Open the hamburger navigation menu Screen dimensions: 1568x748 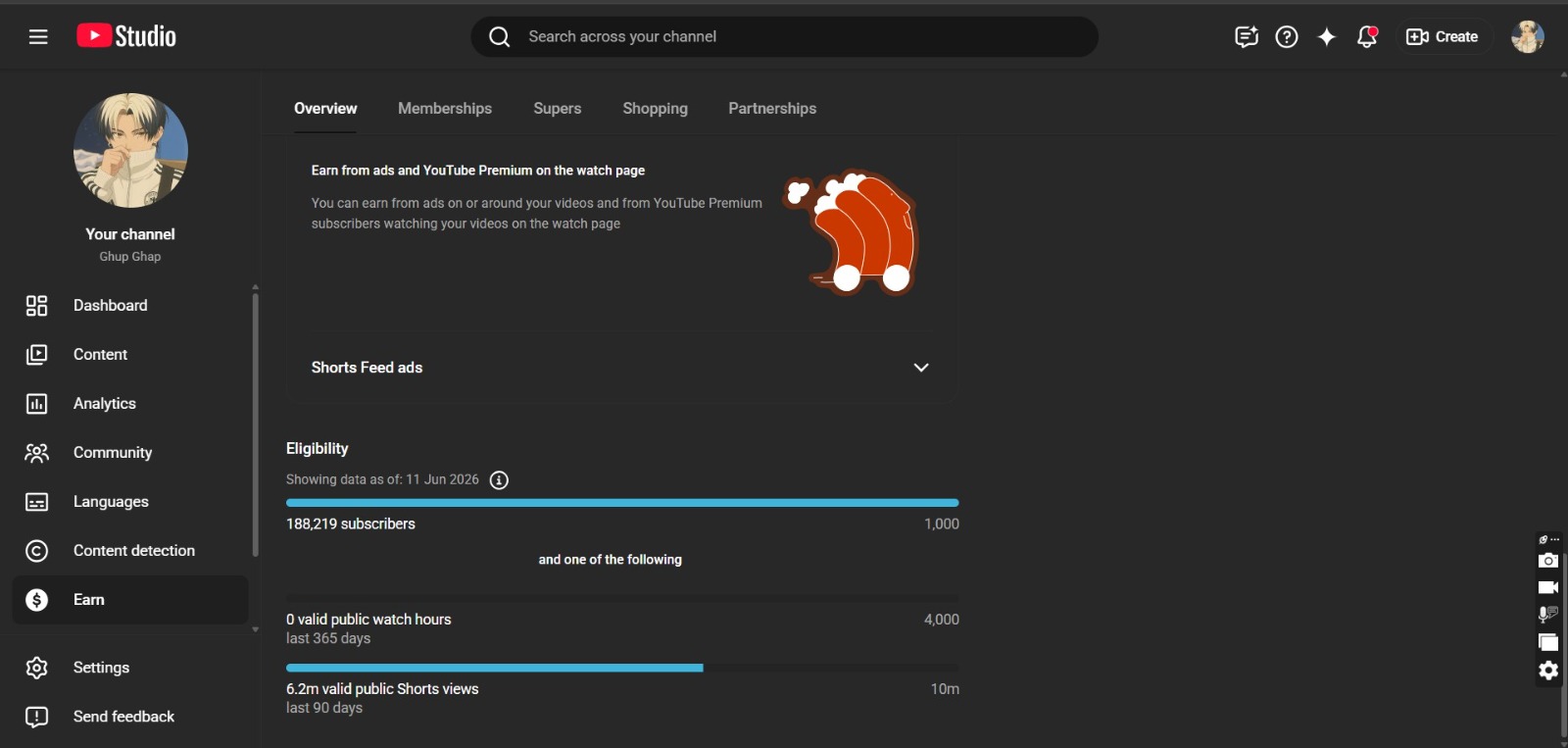pos(38,37)
